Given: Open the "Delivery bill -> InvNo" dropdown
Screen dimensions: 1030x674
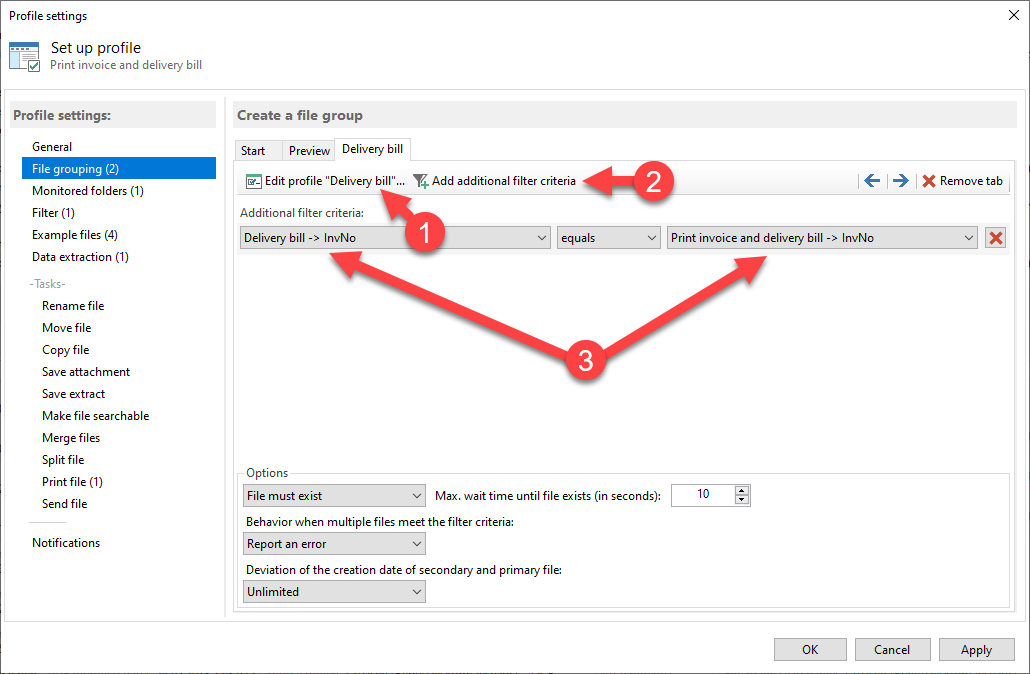Looking at the screenshot, I should coord(395,238).
